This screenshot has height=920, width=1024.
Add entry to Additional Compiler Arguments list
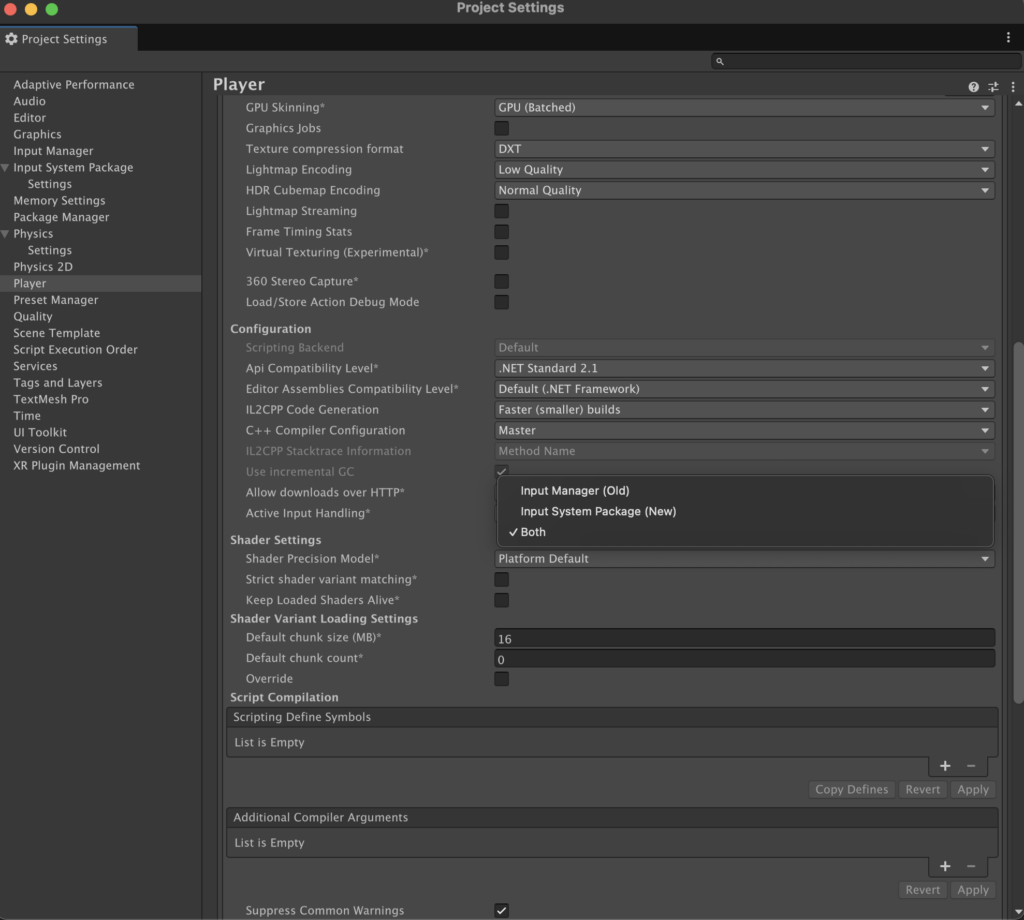[x=945, y=866]
